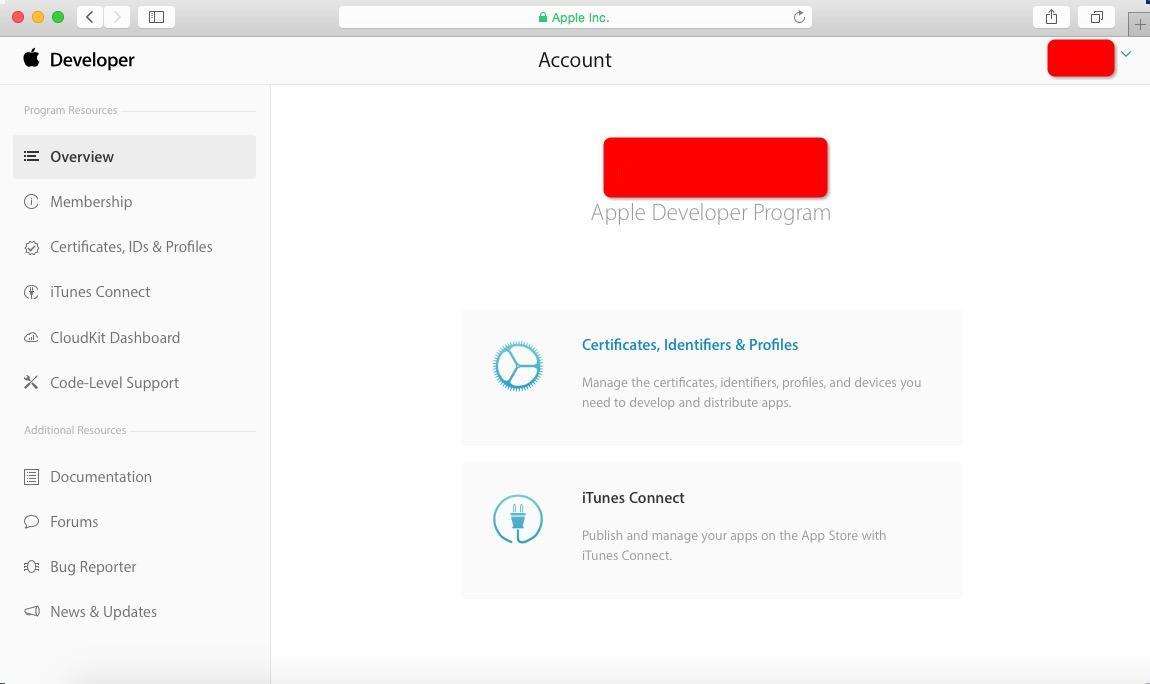Image resolution: width=1150 pixels, height=684 pixels.
Task: Click the plug icon in the iTunes Connect card
Action: (x=518, y=519)
